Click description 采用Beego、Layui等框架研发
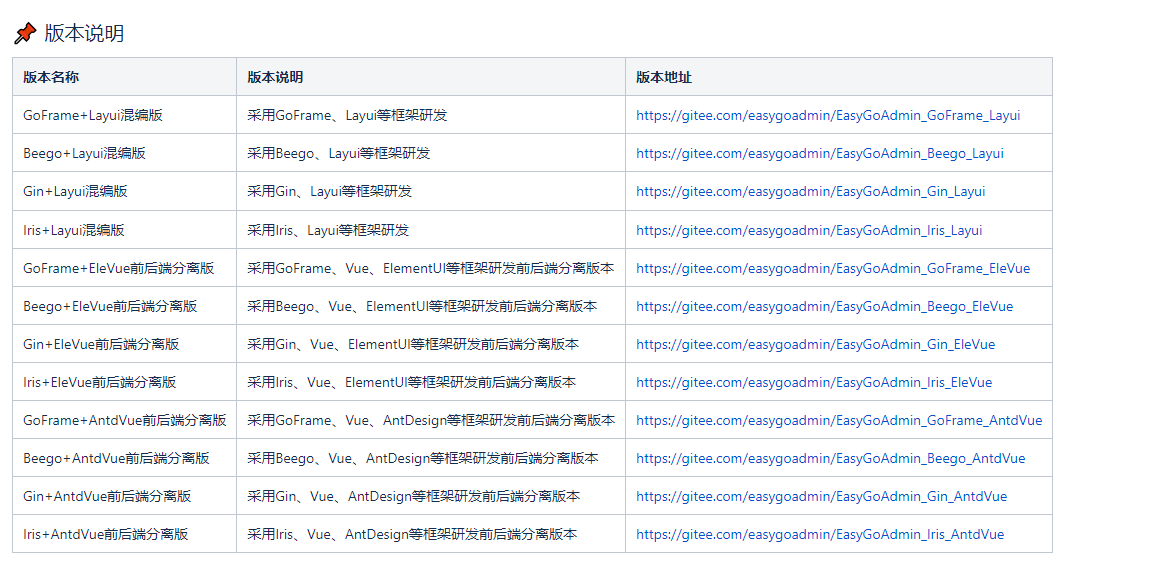The image size is (1149, 579). coord(339,153)
